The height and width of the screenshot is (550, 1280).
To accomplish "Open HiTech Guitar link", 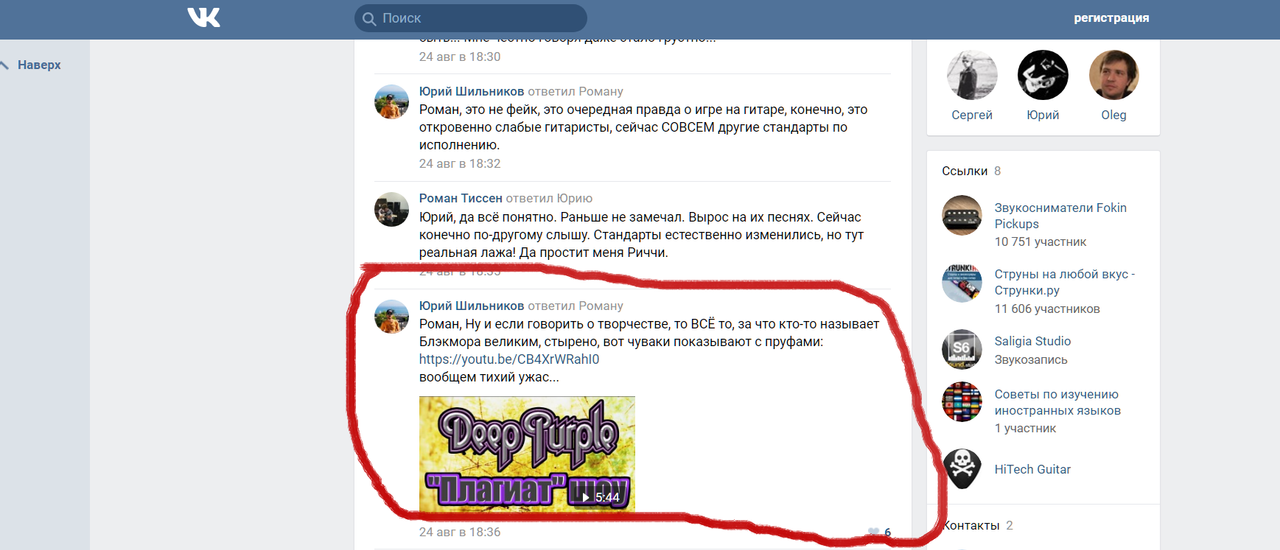I will [x=1032, y=469].
